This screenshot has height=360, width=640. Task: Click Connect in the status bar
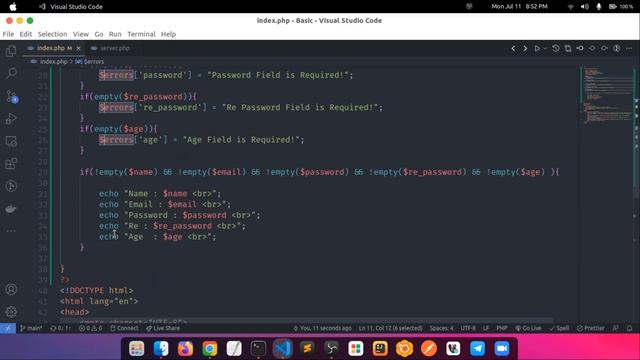[x=124, y=328]
